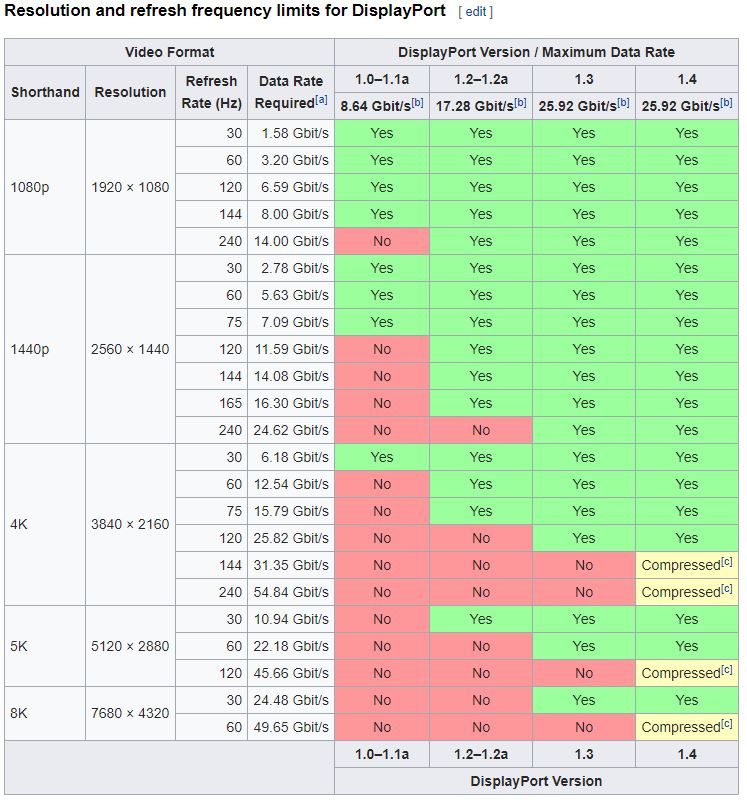Click the Resolution column header
Viewport: 747px width, 800px height.
(130, 92)
